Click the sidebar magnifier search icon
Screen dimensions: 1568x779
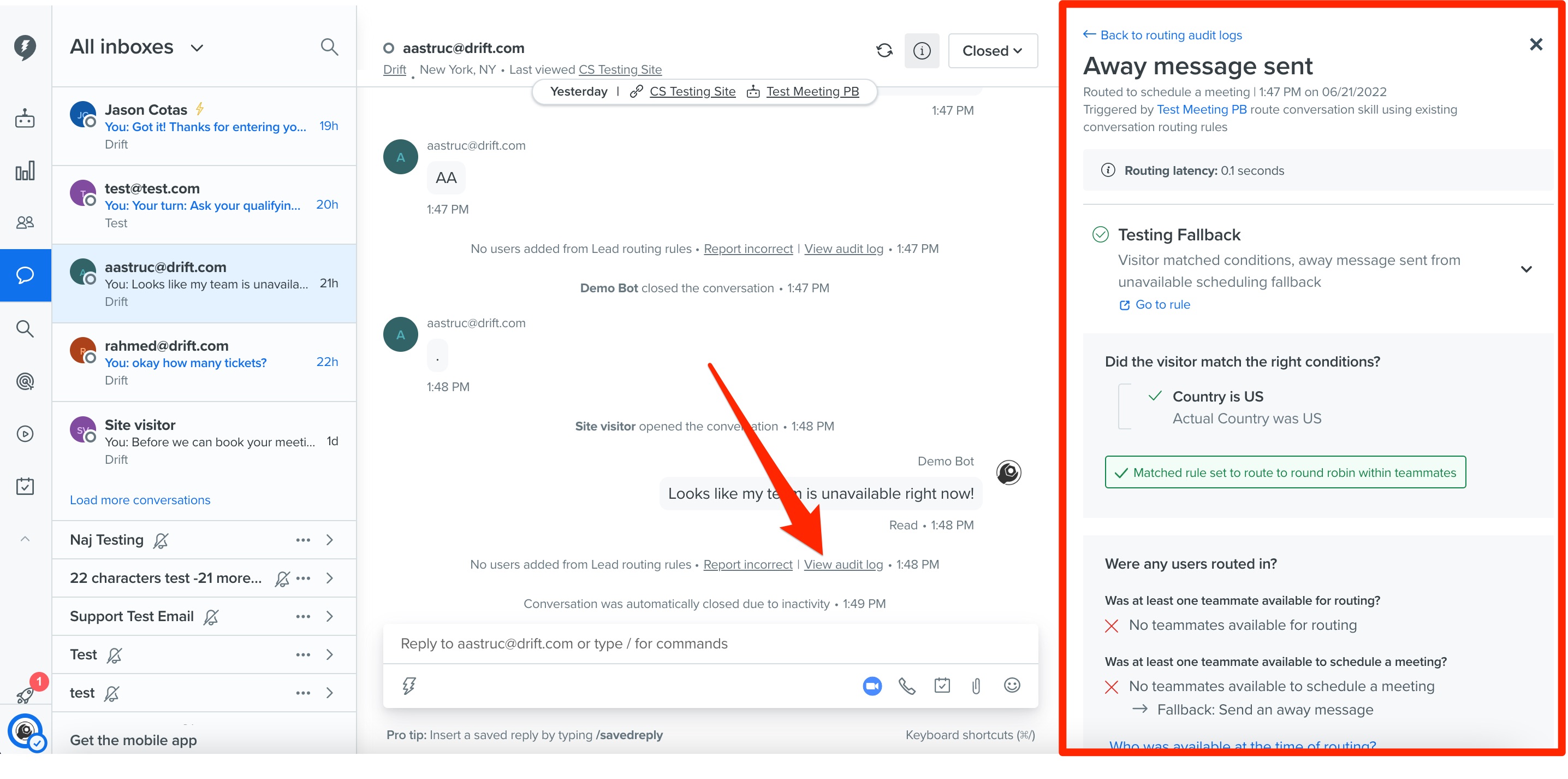coord(25,329)
